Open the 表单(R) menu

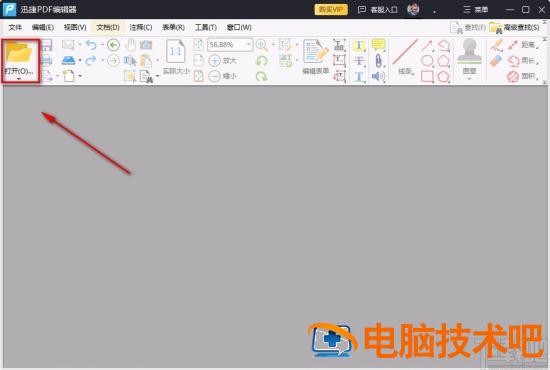tap(173, 27)
